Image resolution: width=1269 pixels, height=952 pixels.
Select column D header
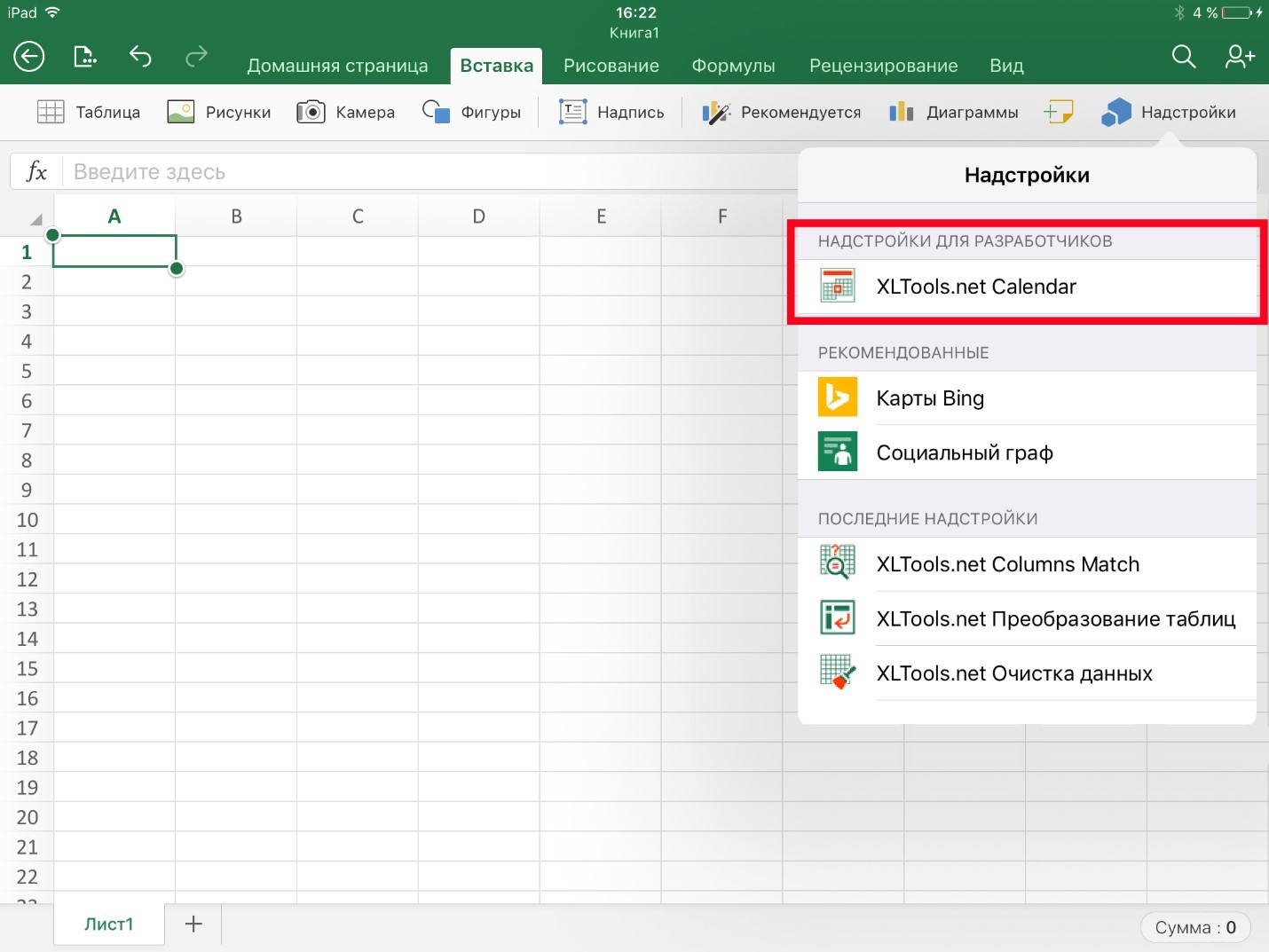pos(479,216)
